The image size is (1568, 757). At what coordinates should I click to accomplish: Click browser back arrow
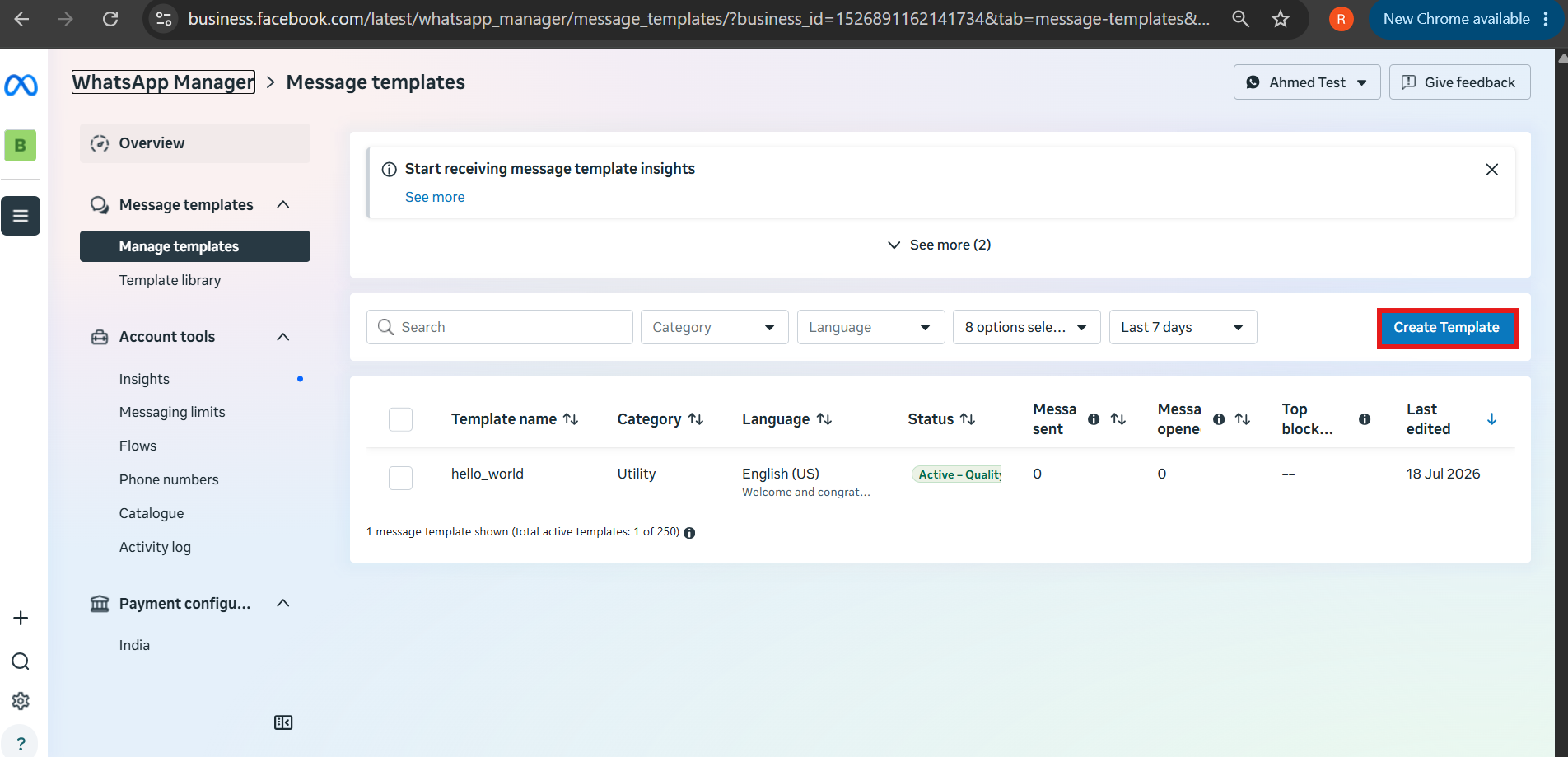tap(22, 19)
